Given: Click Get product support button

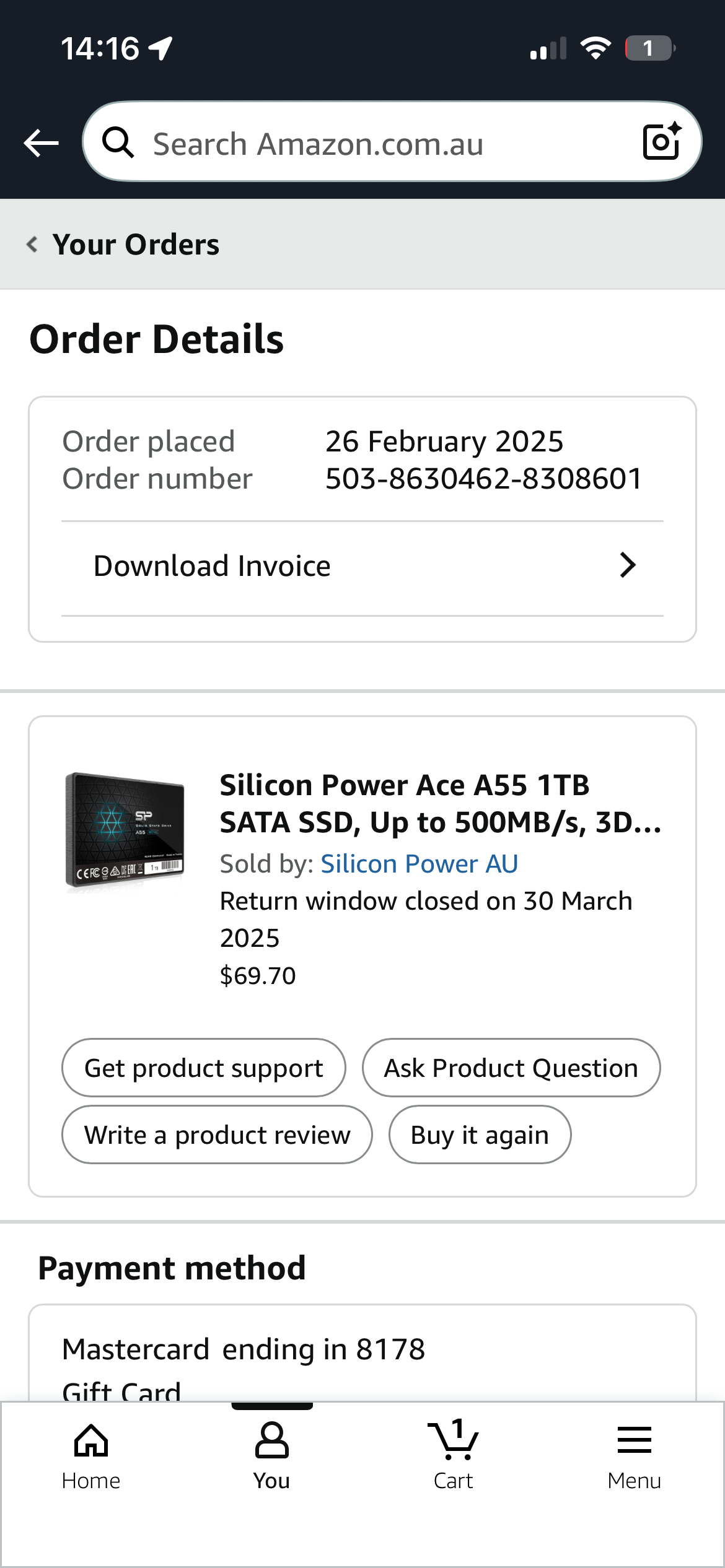Looking at the screenshot, I should coord(203,1068).
